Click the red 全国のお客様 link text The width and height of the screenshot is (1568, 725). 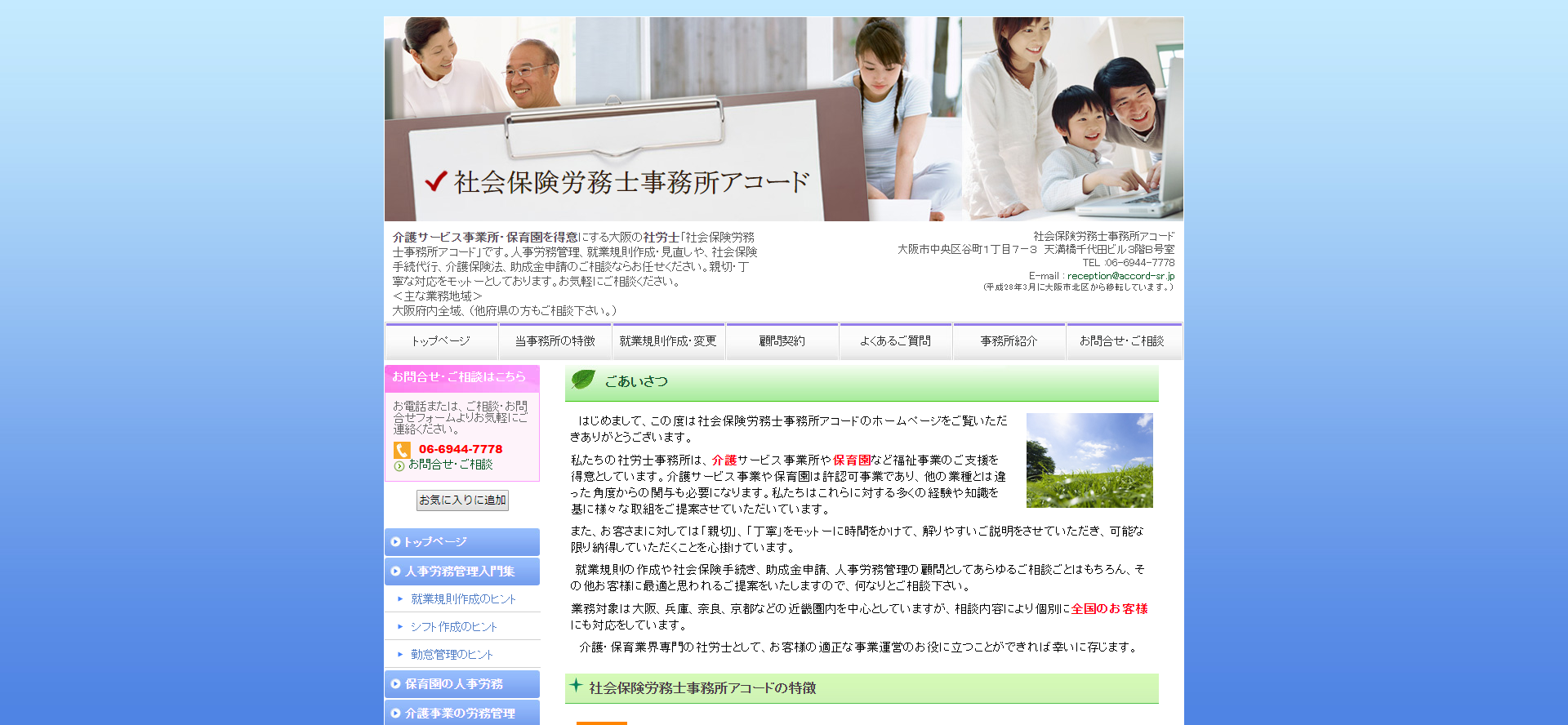1109,609
